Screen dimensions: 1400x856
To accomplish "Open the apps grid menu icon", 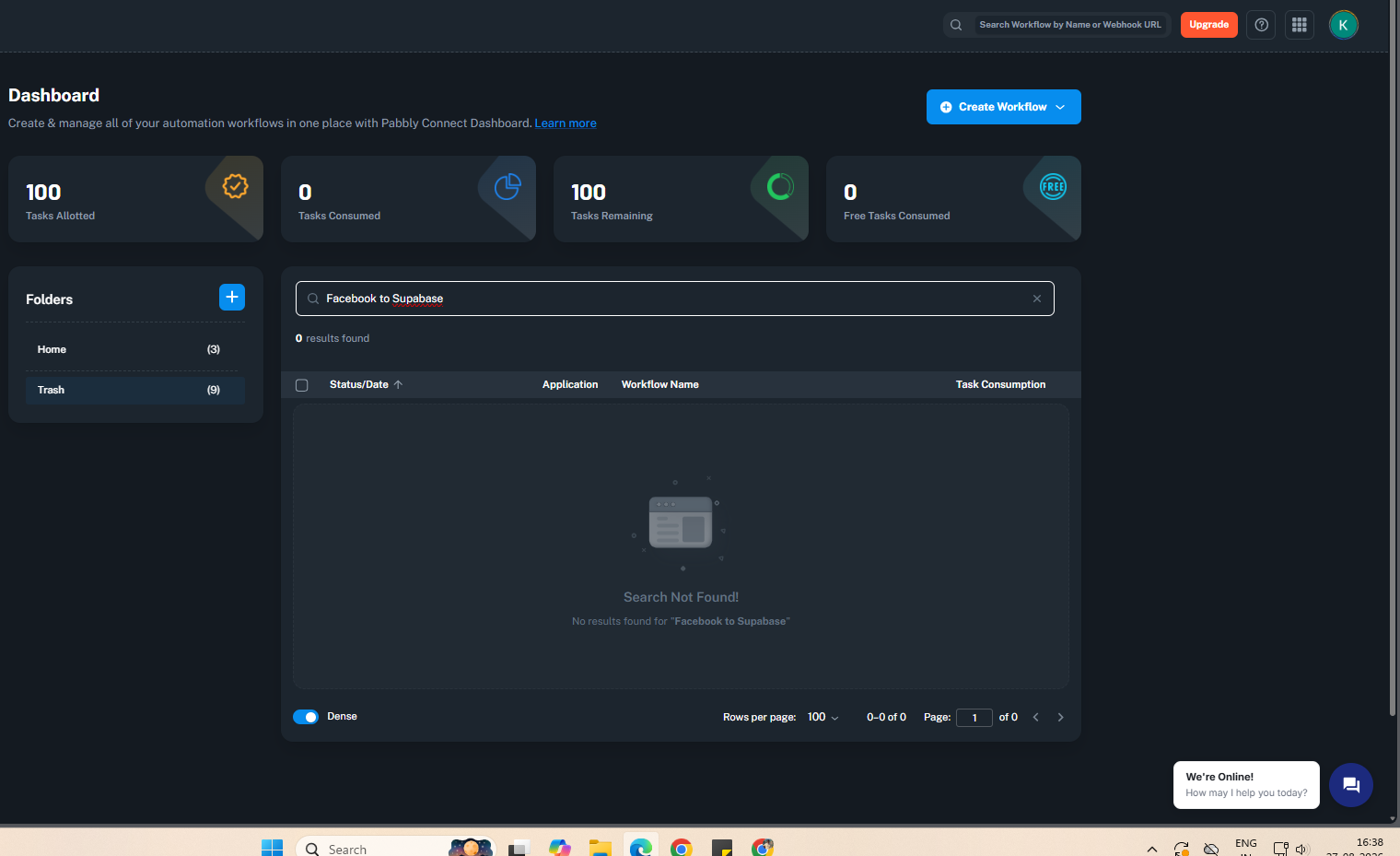I will [1300, 25].
